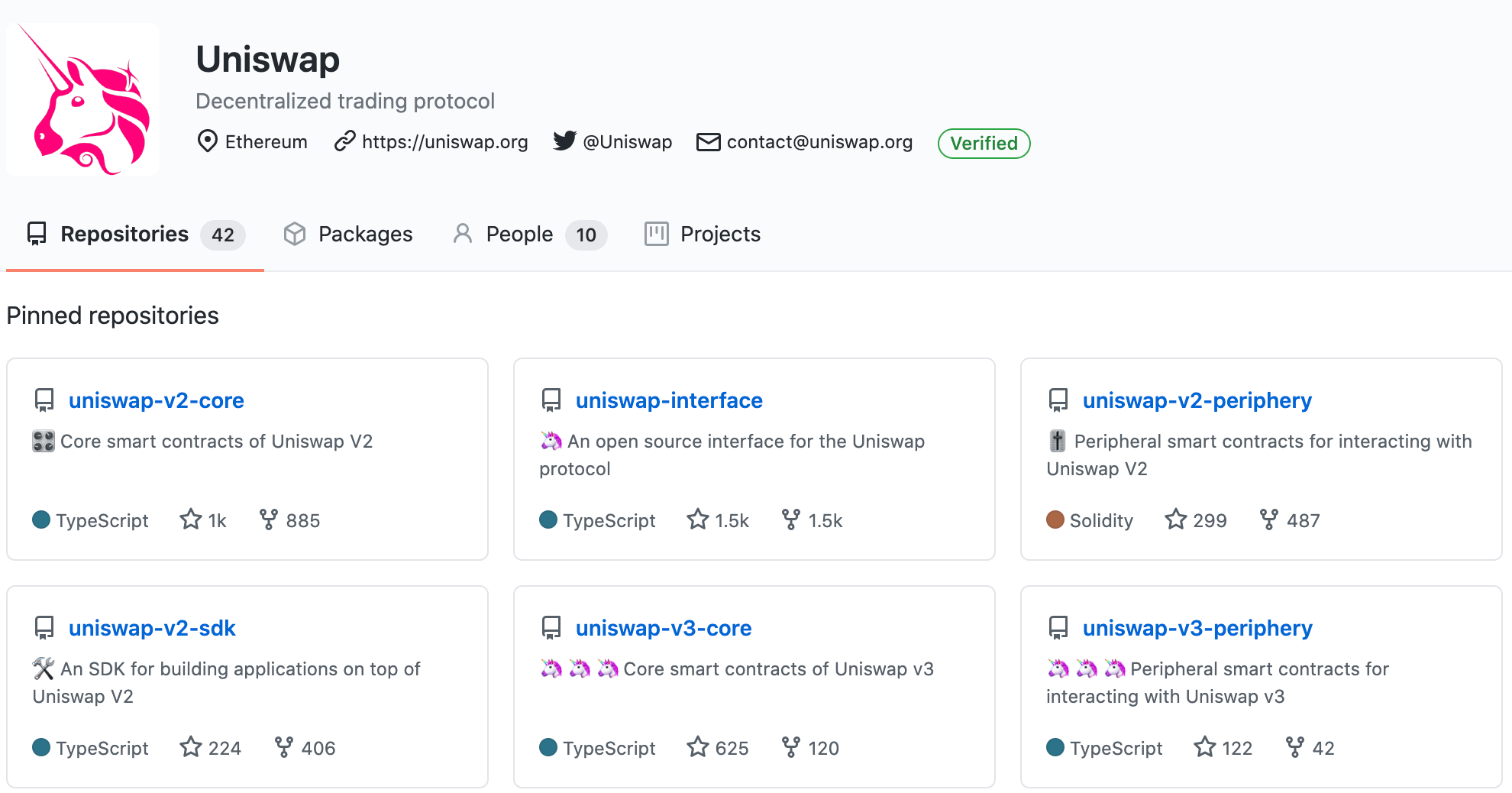Click the fork icon on uniswap-v3-periphery card
1512x793 pixels.
coord(1295,747)
